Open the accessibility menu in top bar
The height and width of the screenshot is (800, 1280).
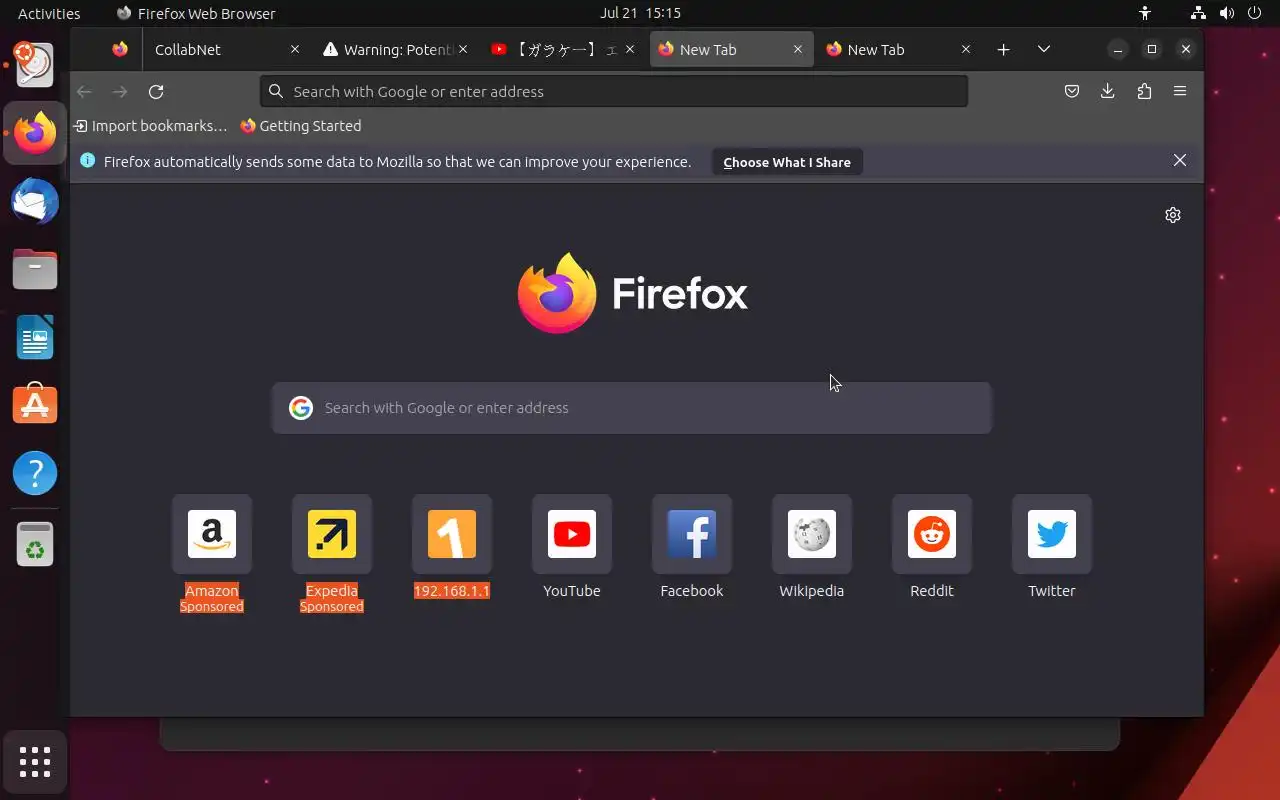coord(1145,14)
